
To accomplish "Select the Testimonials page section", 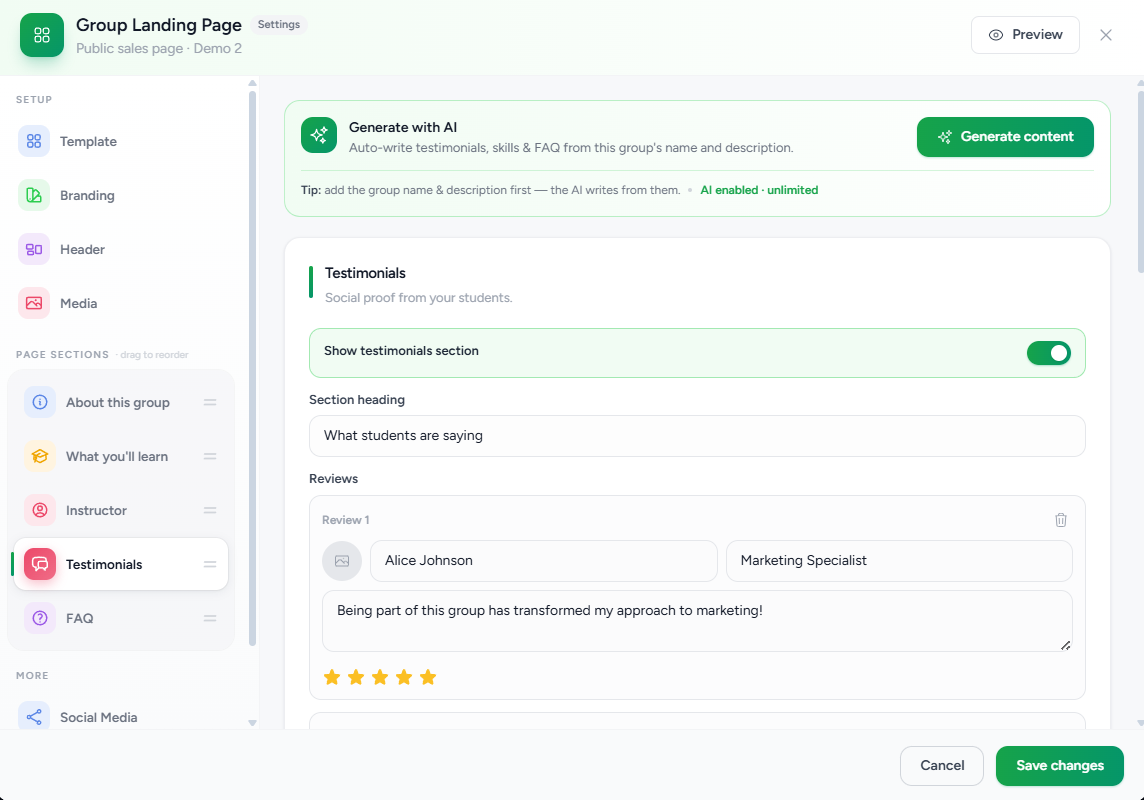I will (x=121, y=564).
